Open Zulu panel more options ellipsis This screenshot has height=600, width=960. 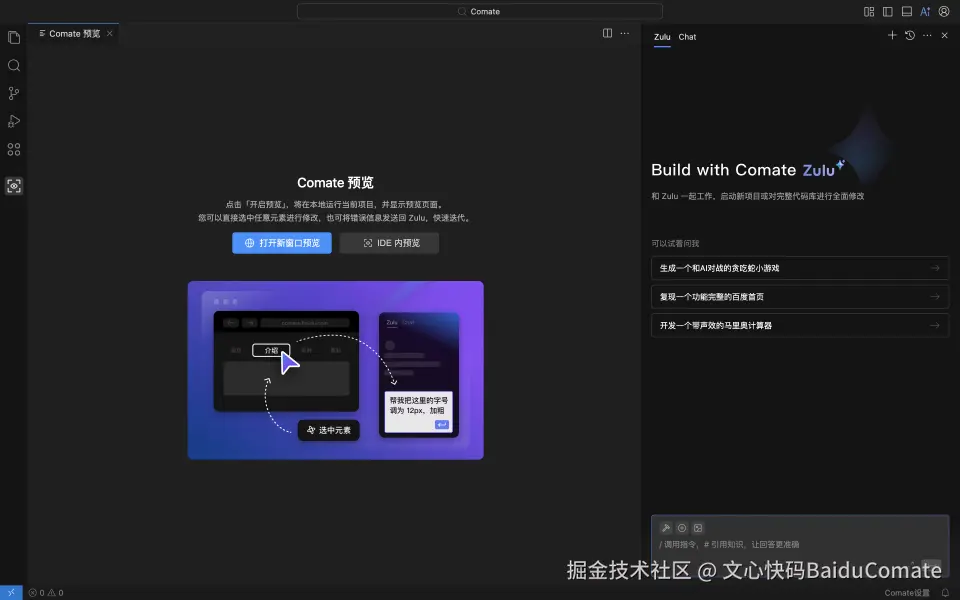tap(927, 36)
